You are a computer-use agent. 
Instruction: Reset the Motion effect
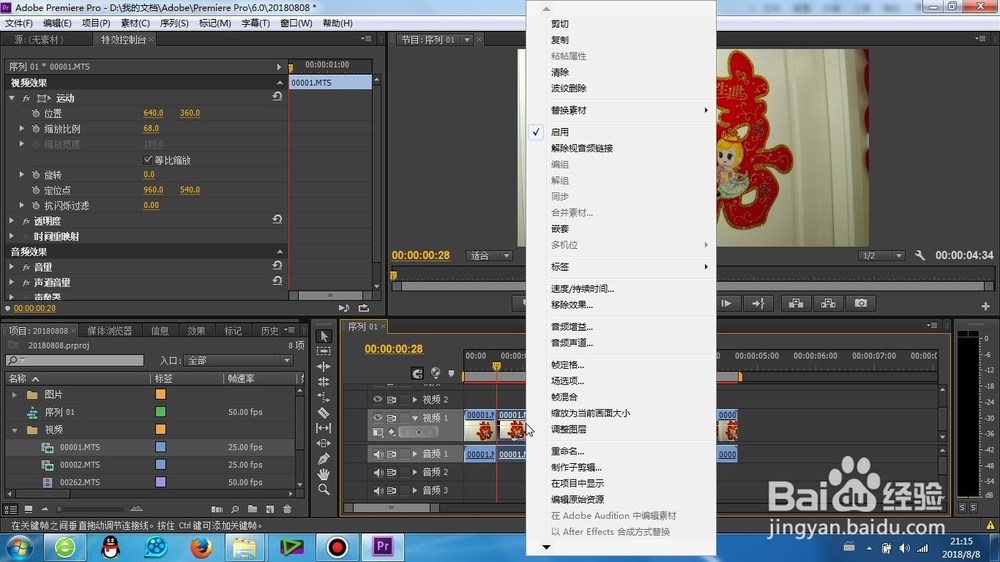(x=277, y=97)
